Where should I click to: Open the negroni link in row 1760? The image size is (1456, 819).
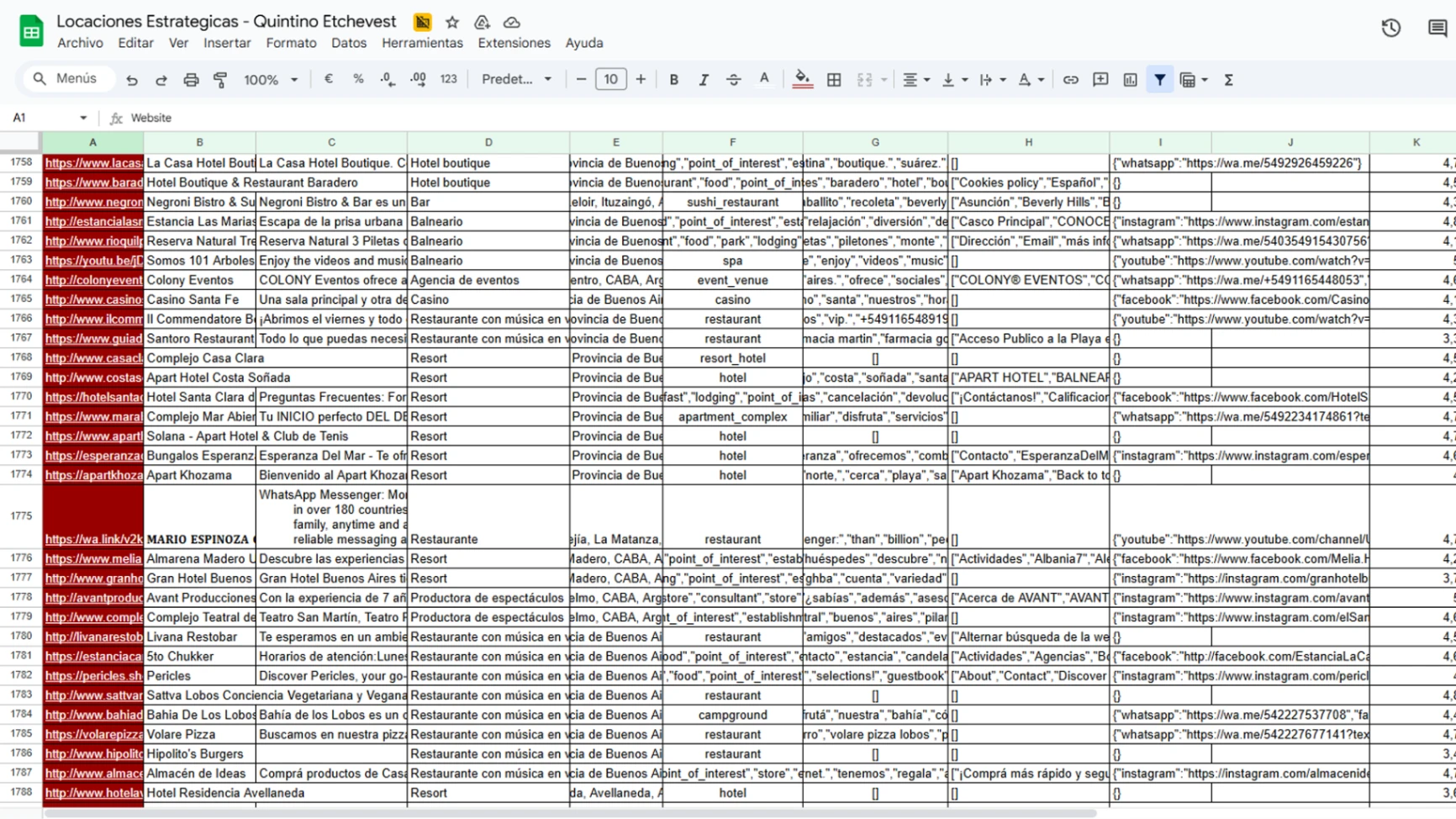pyautogui.click(x=93, y=202)
